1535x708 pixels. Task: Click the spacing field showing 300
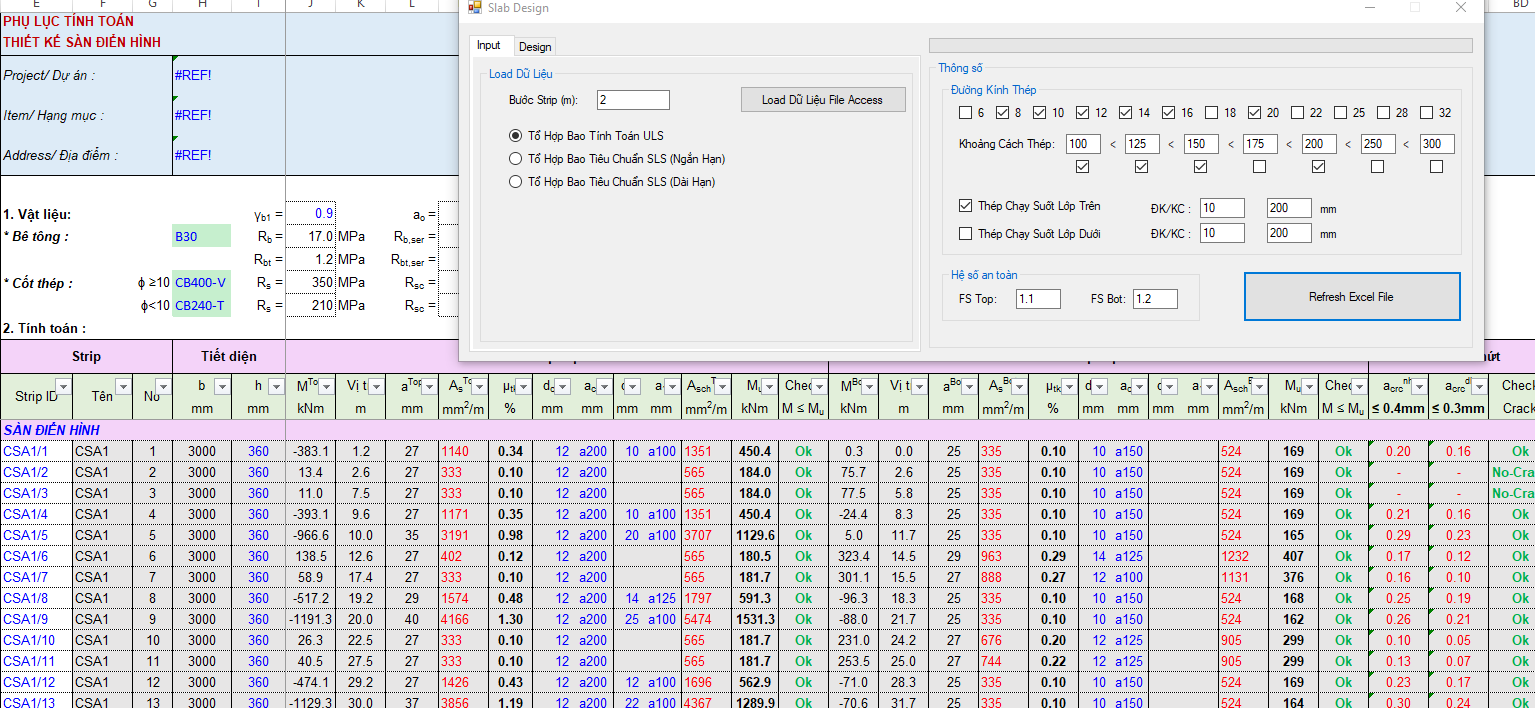pyautogui.click(x=1437, y=144)
